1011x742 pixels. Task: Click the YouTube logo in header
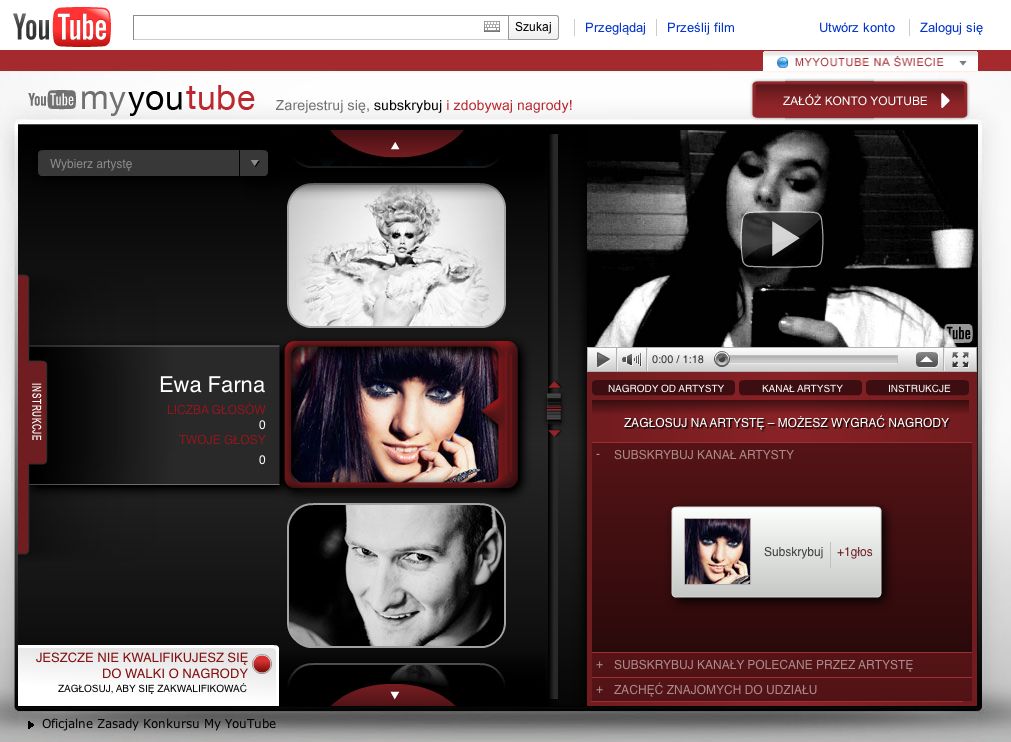61,27
